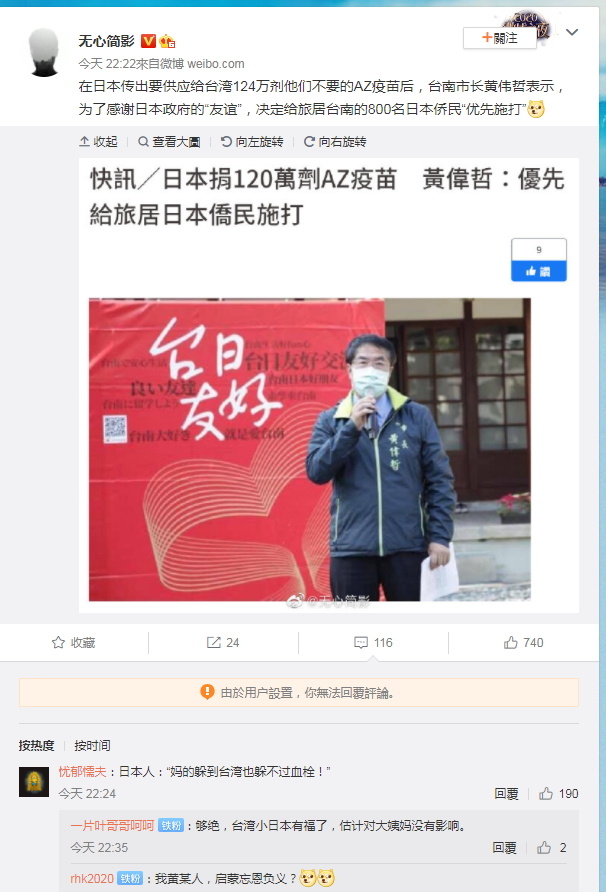Sort comments by 按时间
606x892 pixels.
click(x=92, y=745)
